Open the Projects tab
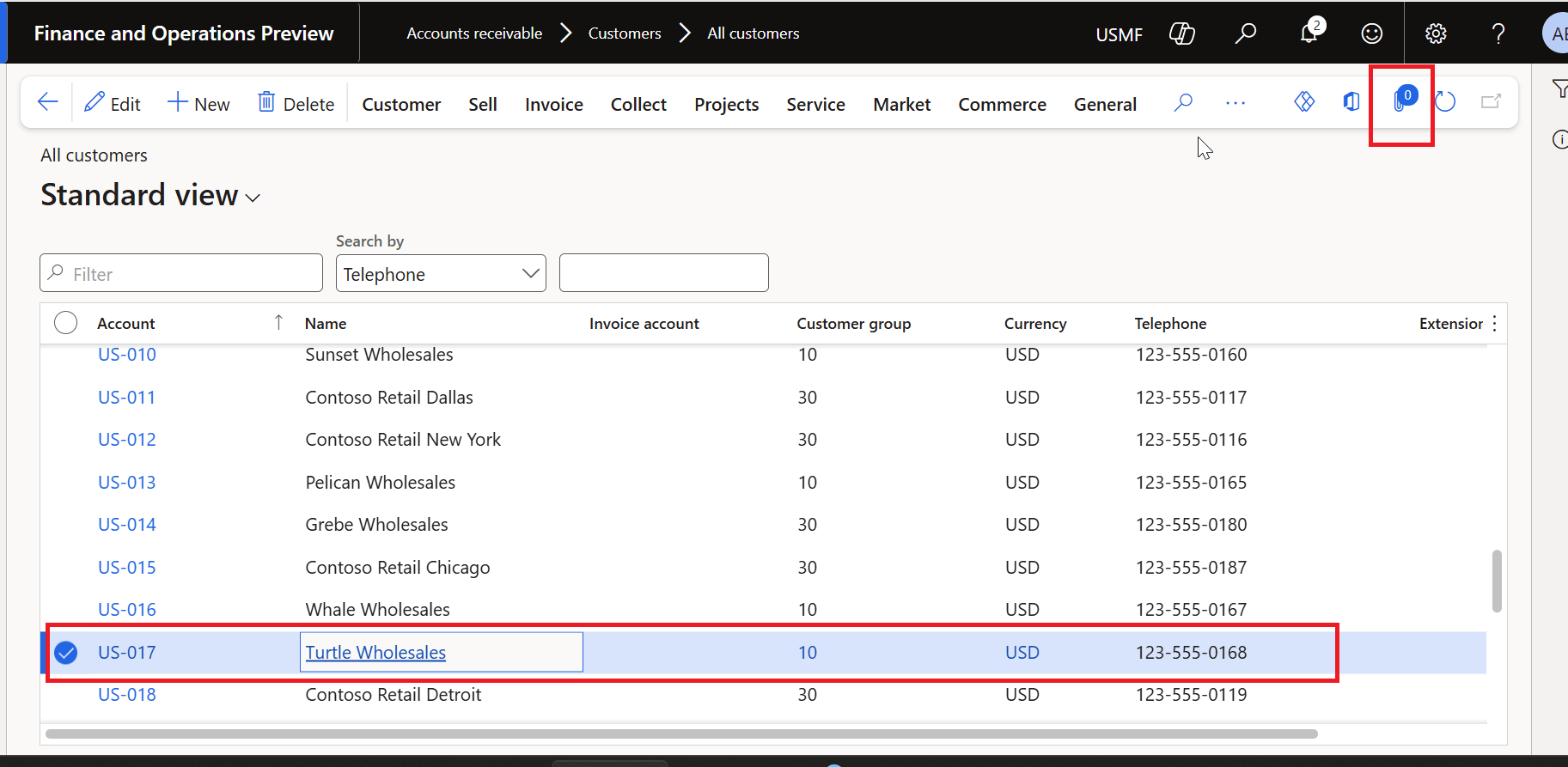Viewport: 1568px width, 767px height. point(727,104)
